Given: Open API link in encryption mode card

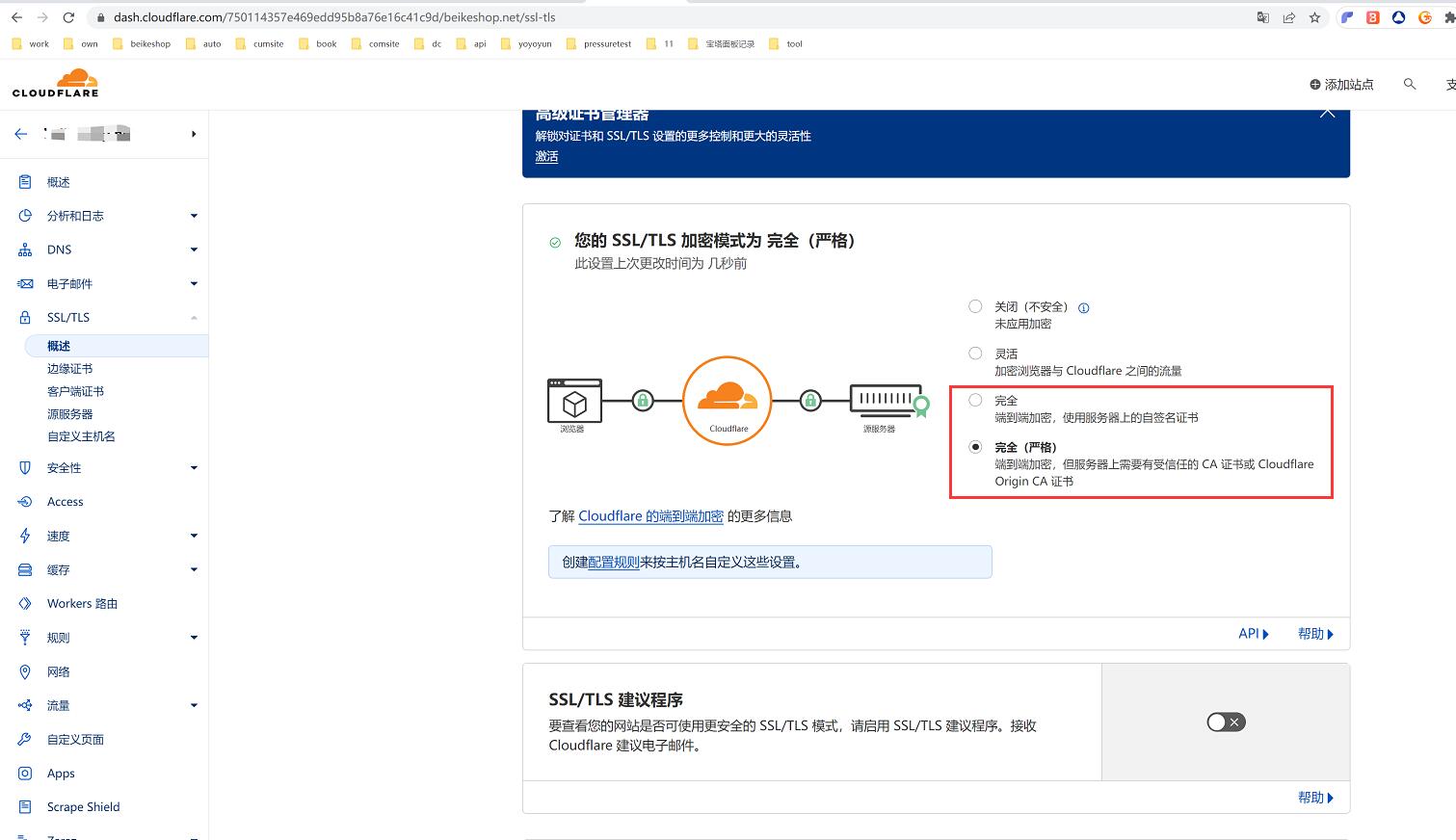Looking at the screenshot, I should pos(1254,634).
